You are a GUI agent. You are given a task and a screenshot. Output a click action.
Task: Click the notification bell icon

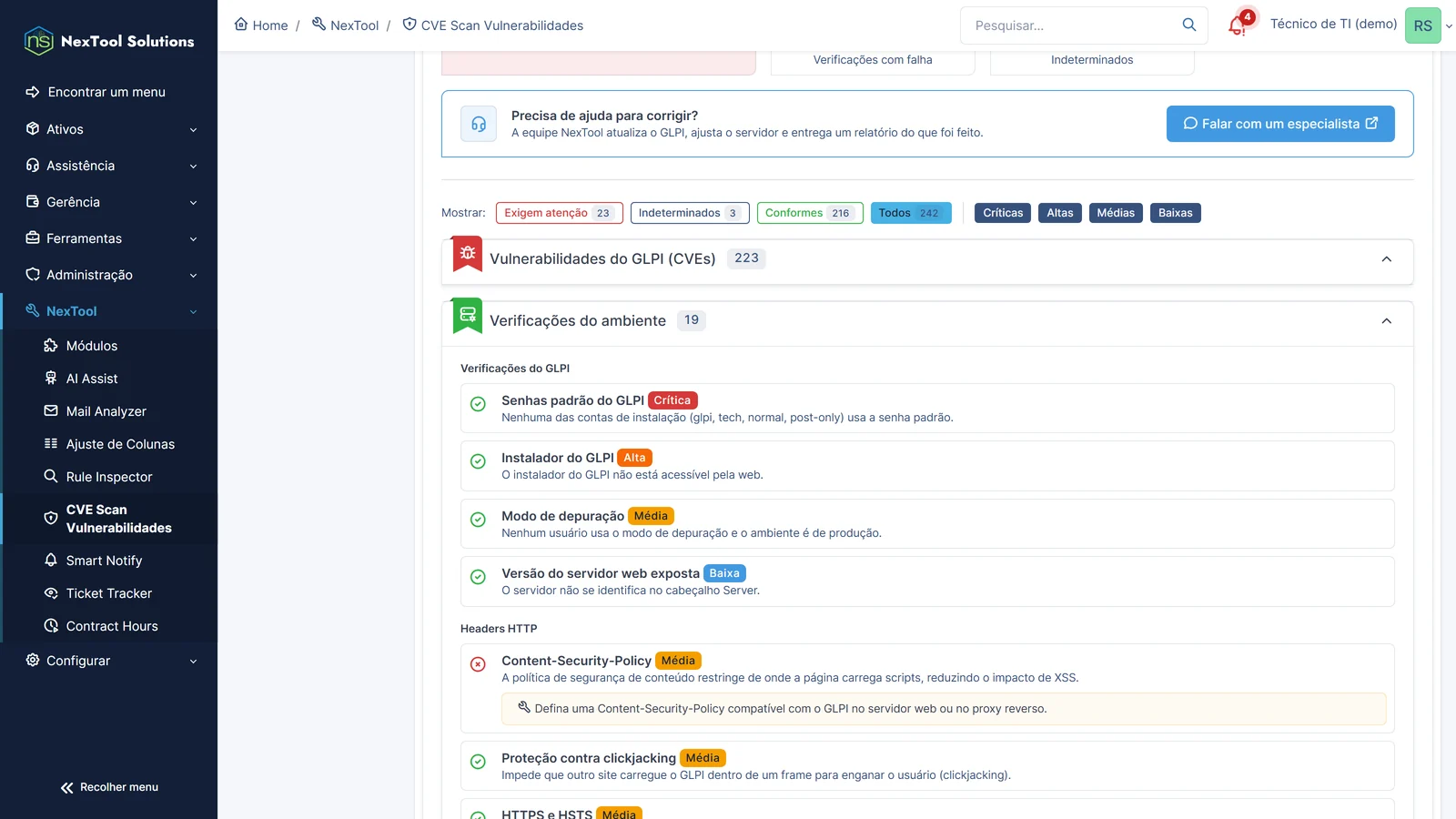[x=1237, y=25]
